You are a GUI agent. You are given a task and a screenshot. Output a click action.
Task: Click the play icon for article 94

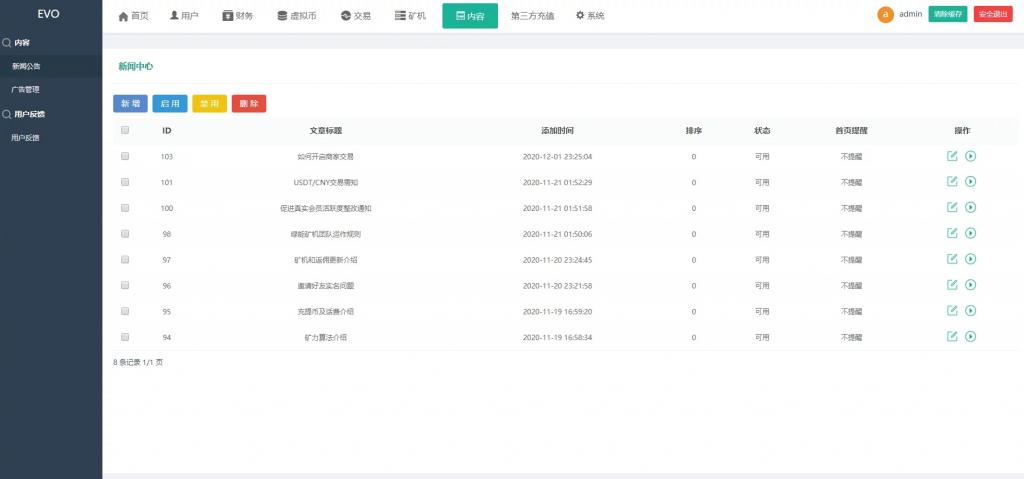(970, 337)
